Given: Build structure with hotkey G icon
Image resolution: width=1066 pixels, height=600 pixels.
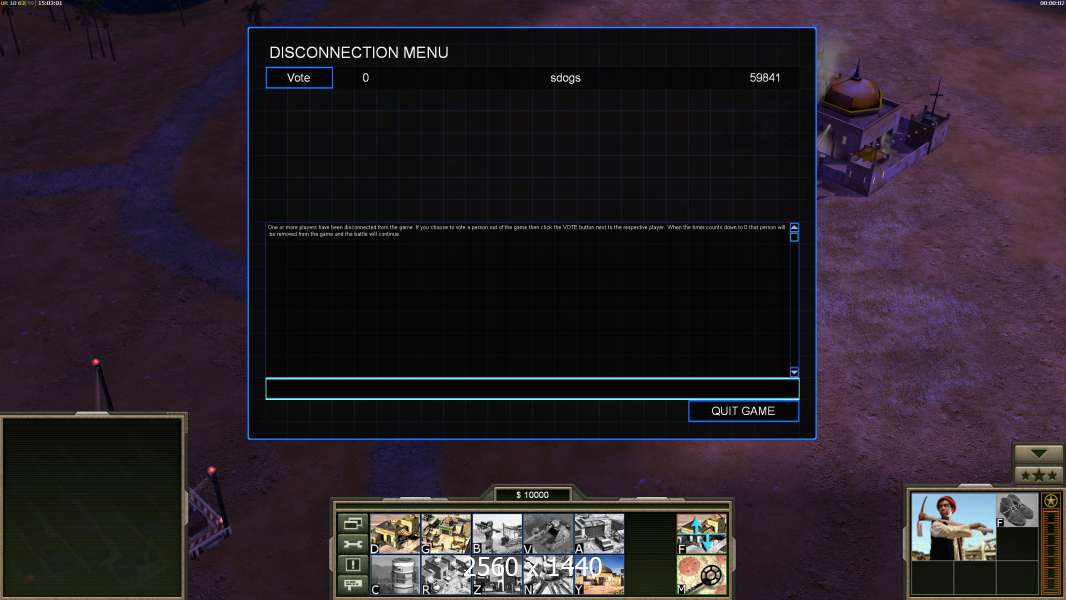Looking at the screenshot, I should pyautogui.click(x=446, y=533).
